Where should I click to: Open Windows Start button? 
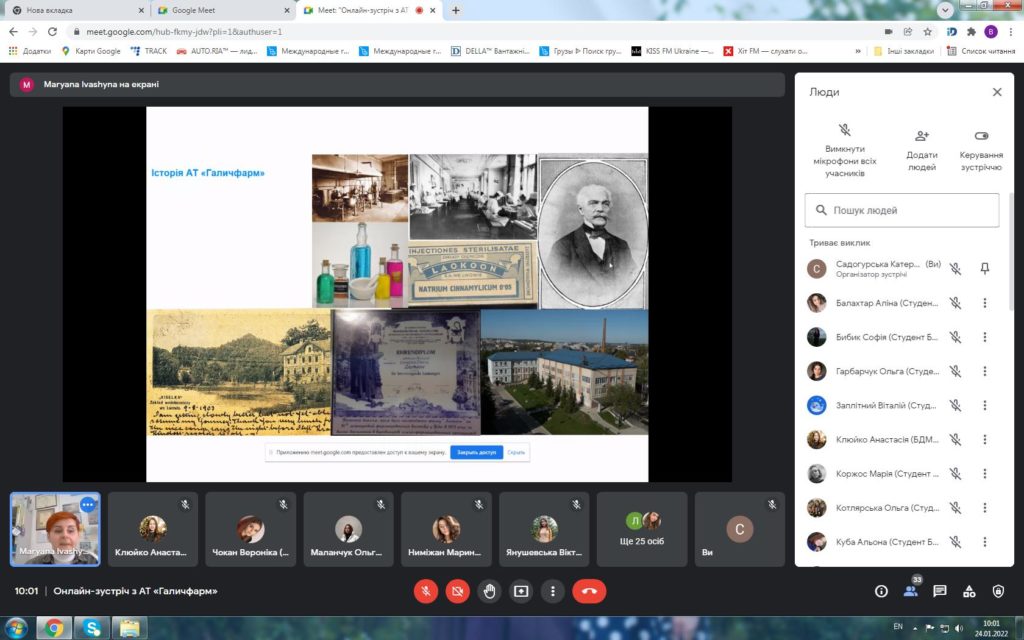click(16, 628)
